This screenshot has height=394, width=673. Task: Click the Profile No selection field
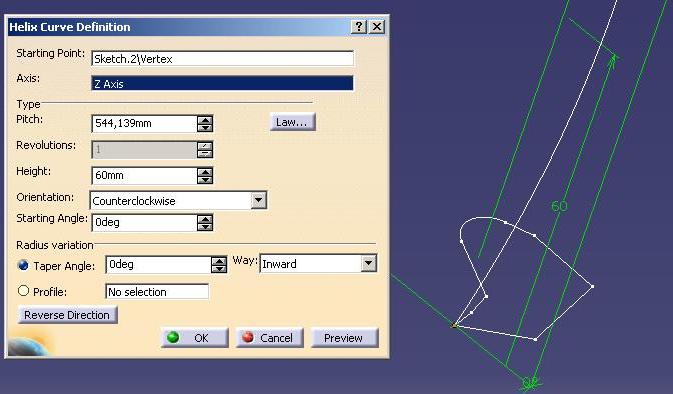pos(157,291)
